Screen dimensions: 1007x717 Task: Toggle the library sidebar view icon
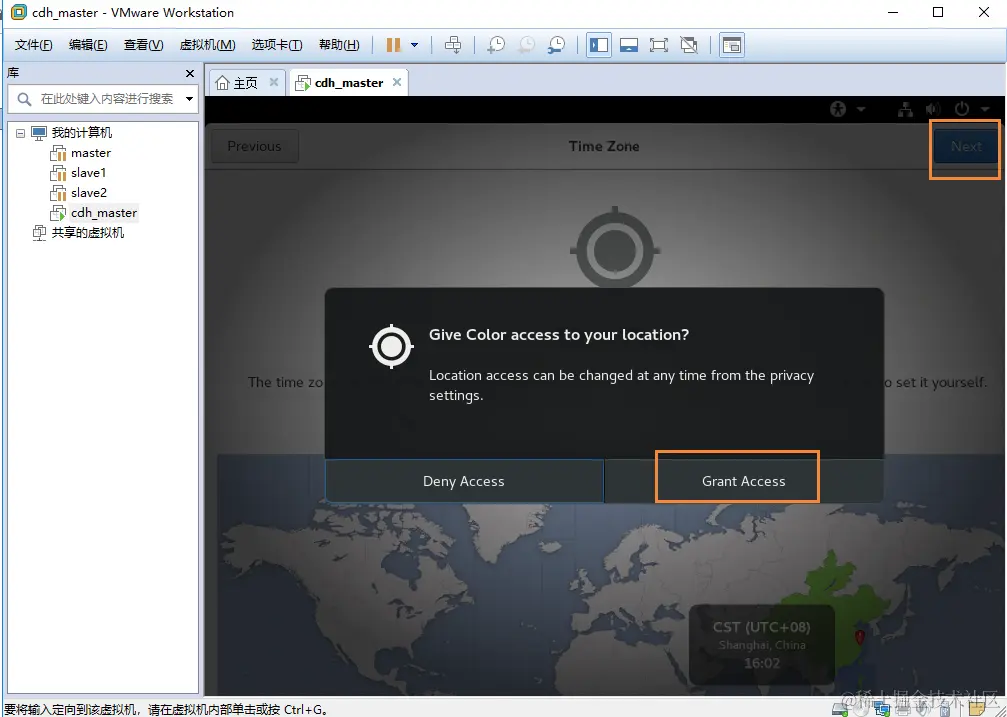[x=599, y=45]
